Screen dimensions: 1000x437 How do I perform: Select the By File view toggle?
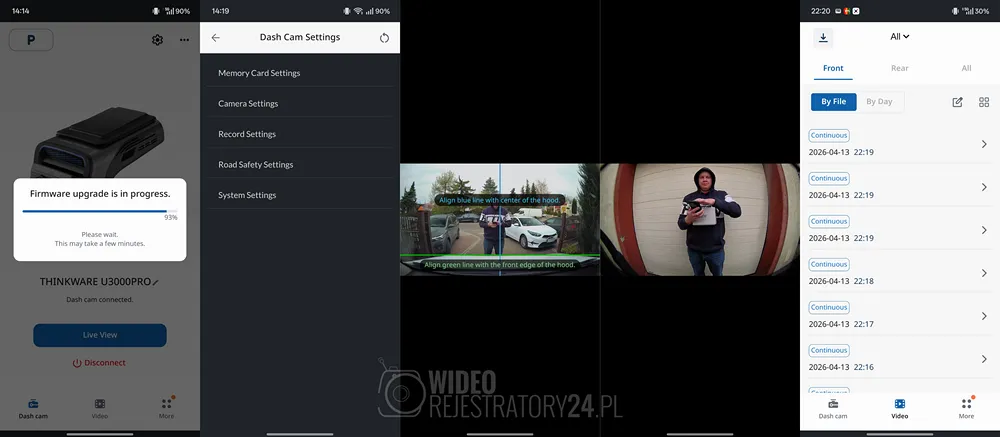[833, 102]
